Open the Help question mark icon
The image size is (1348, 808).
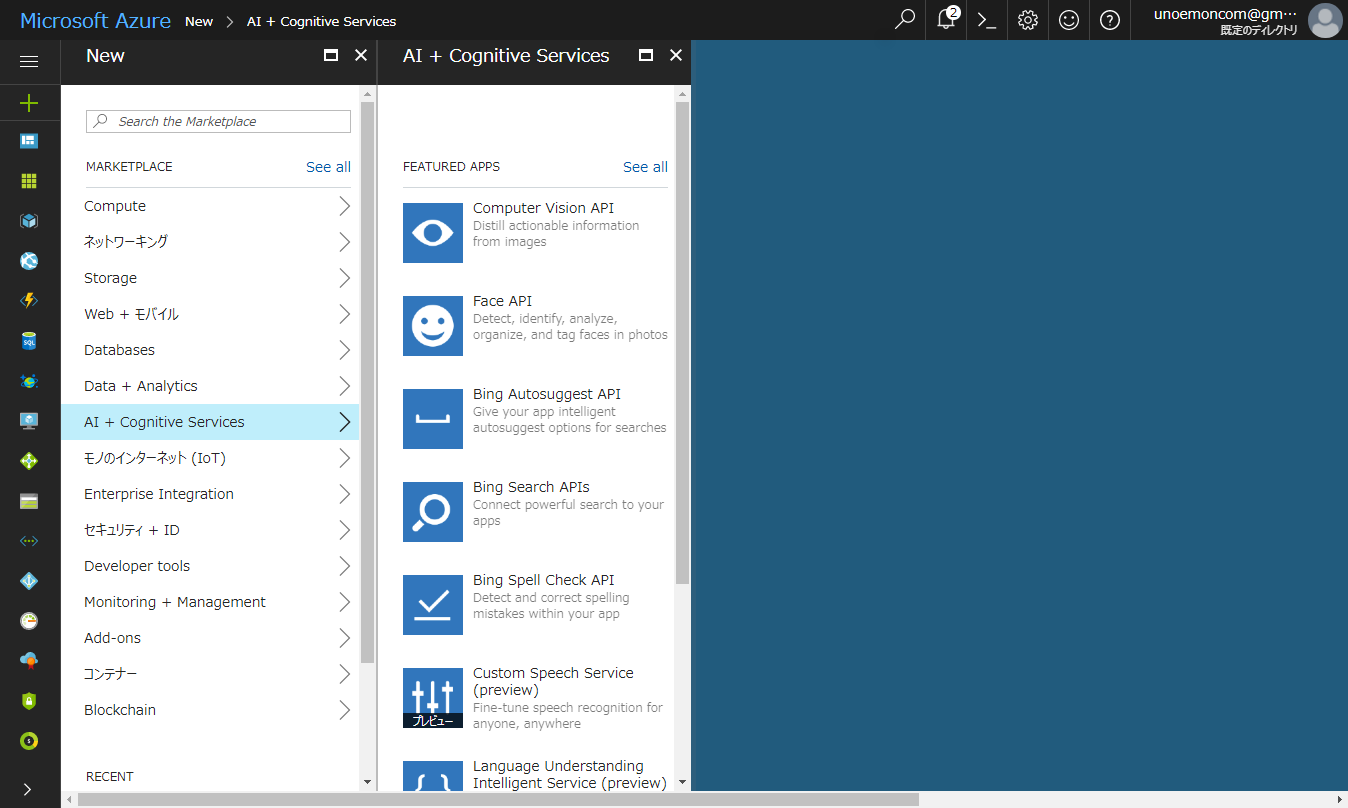click(1110, 19)
